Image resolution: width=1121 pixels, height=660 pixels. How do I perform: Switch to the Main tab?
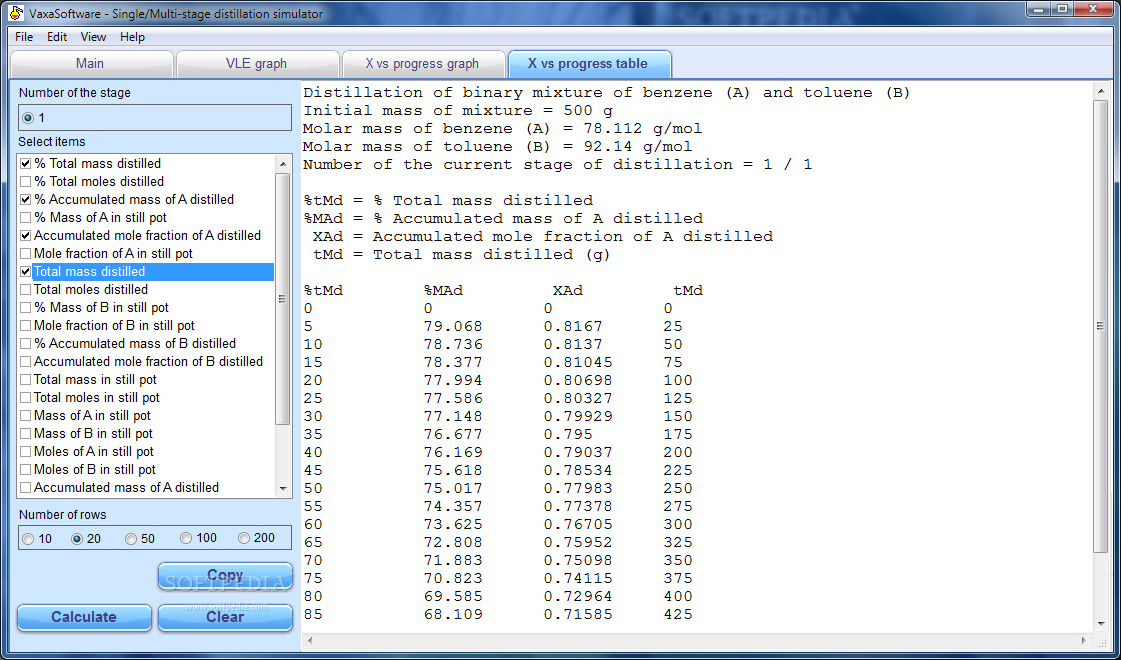point(91,64)
